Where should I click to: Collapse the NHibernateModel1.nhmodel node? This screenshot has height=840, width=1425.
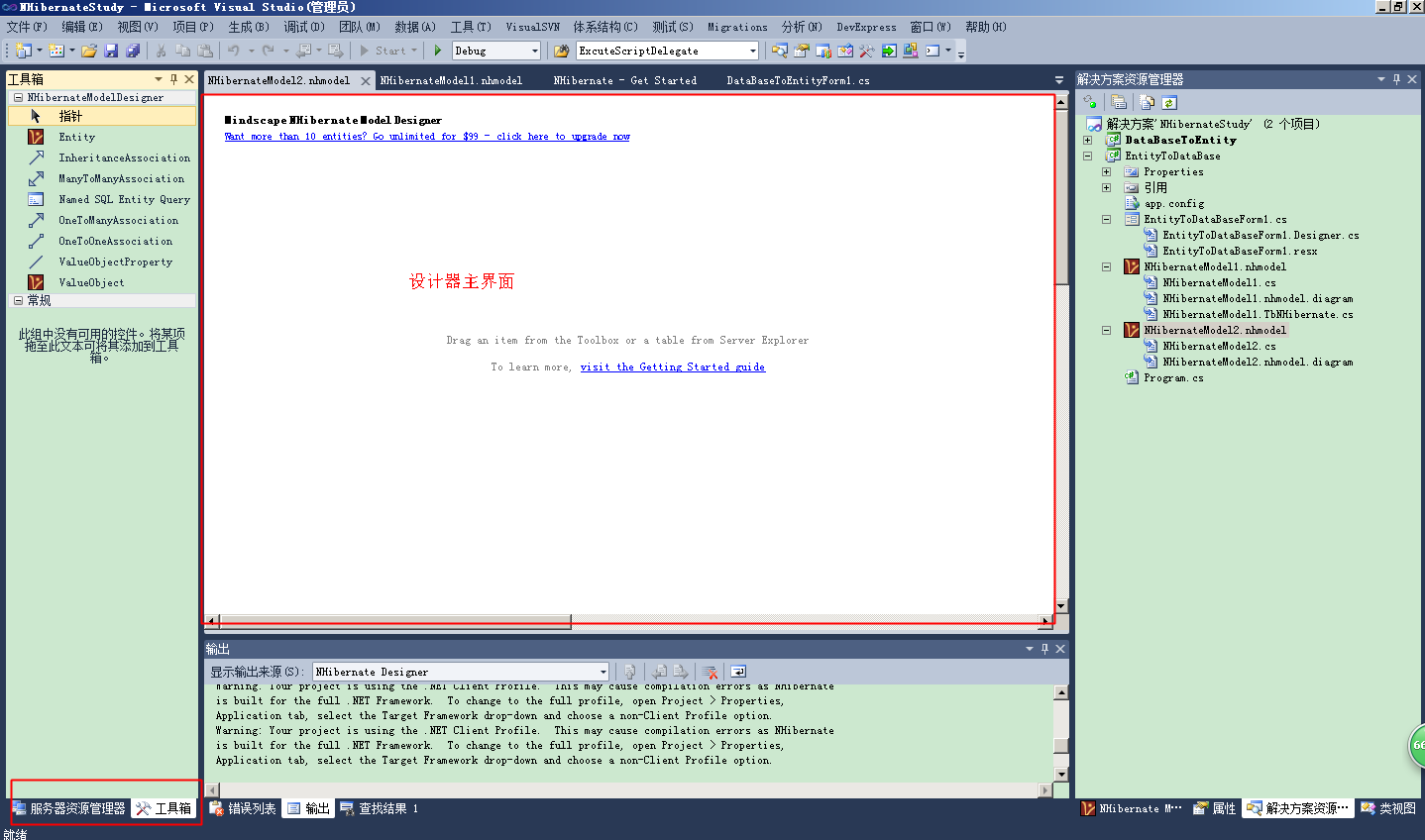(1106, 266)
